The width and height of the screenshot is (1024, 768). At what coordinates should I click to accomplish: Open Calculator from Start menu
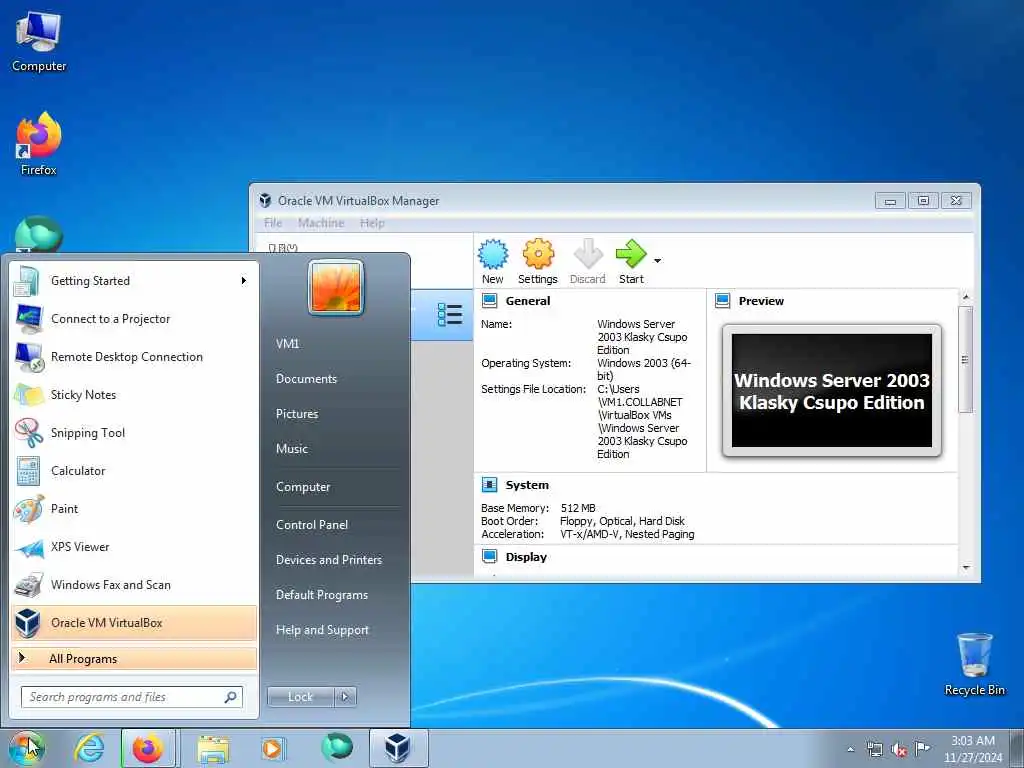pos(134,471)
